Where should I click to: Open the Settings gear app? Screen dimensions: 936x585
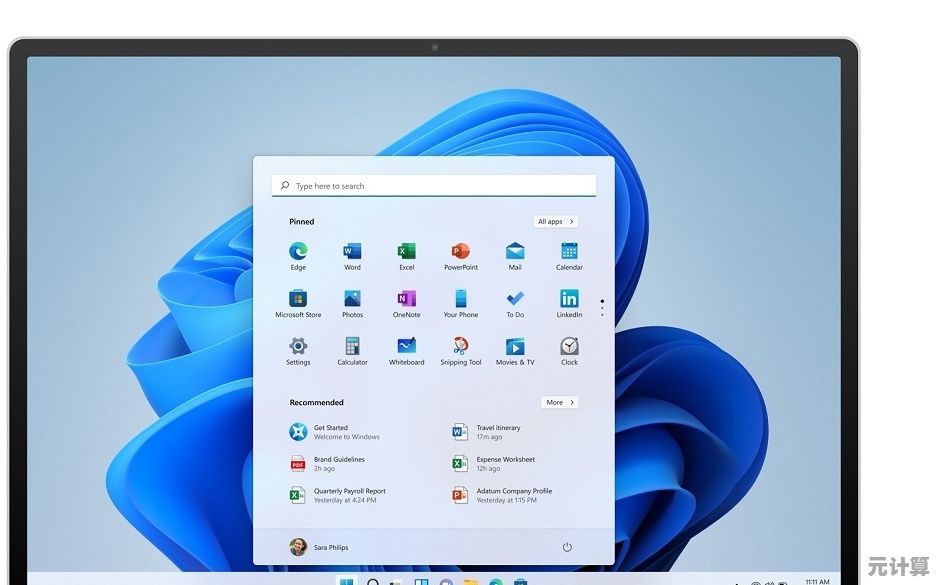(298, 347)
